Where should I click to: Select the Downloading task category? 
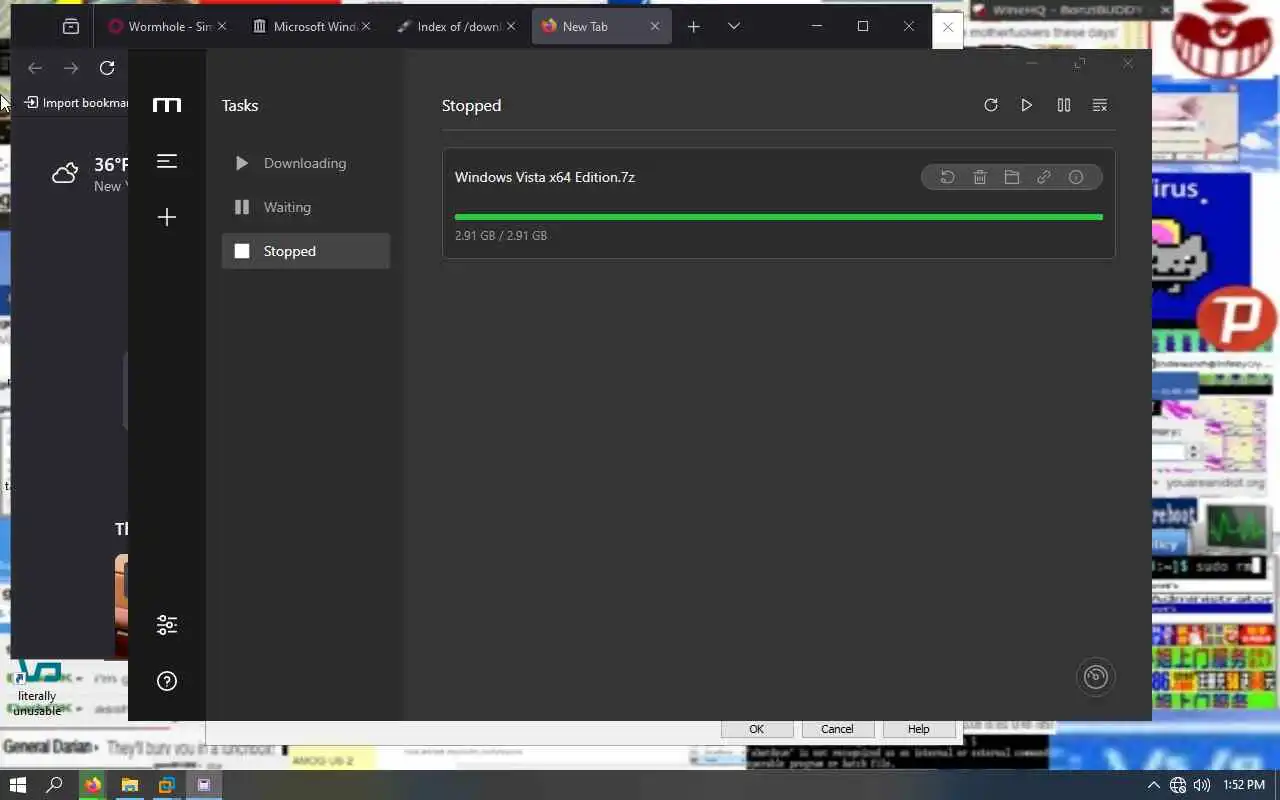[x=306, y=163]
